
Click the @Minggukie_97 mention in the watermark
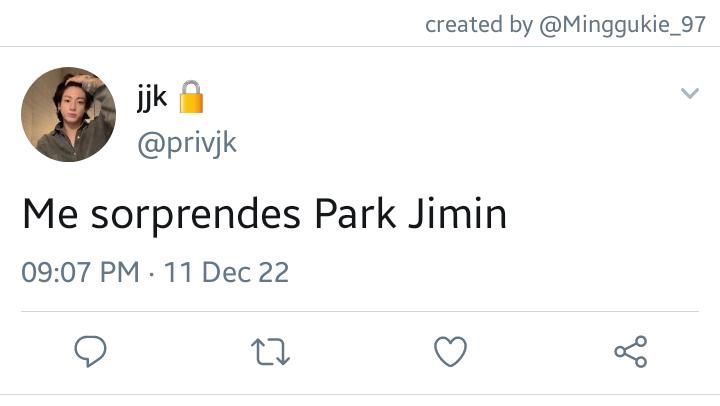point(622,25)
